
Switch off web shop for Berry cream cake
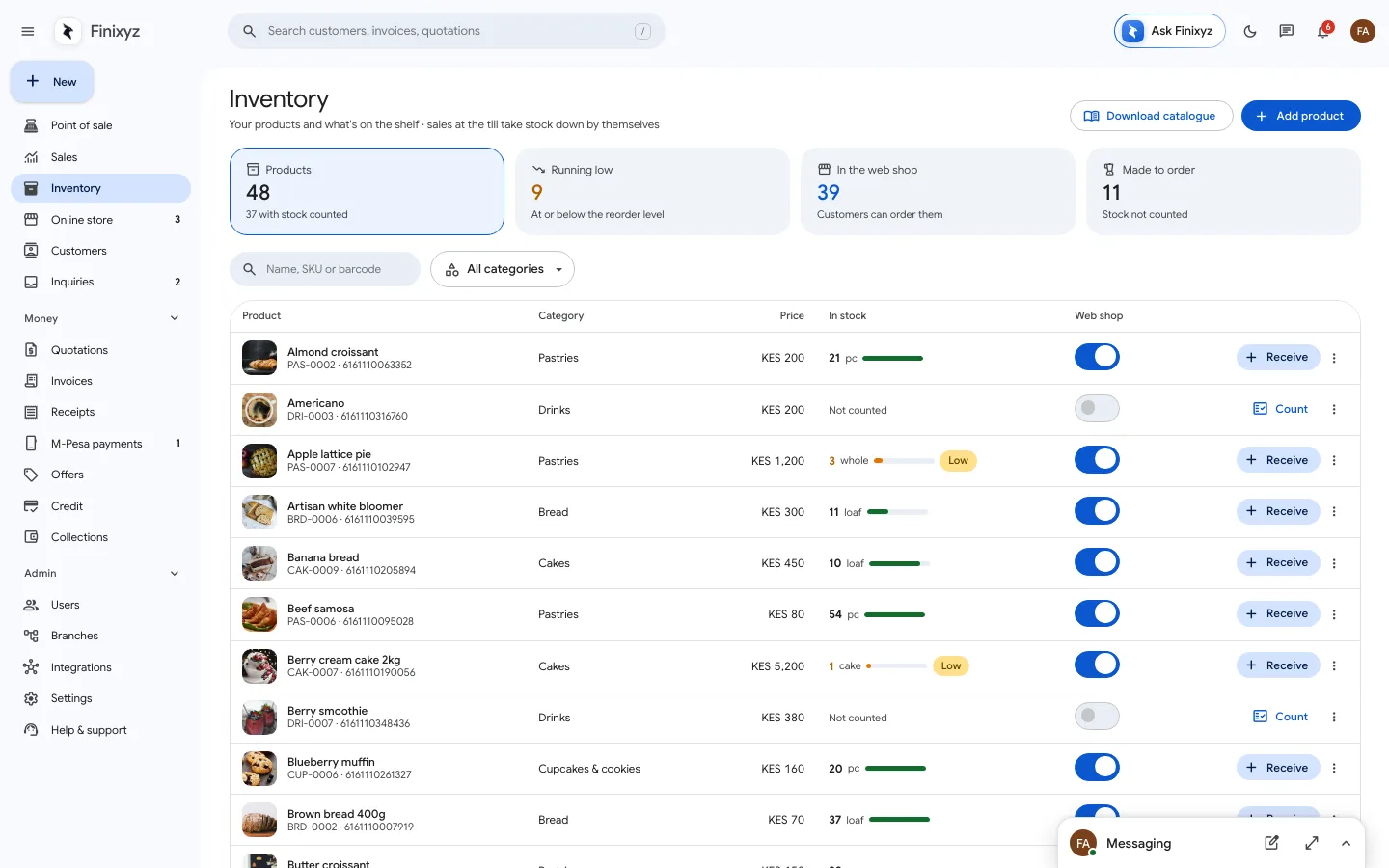pos(1097,665)
